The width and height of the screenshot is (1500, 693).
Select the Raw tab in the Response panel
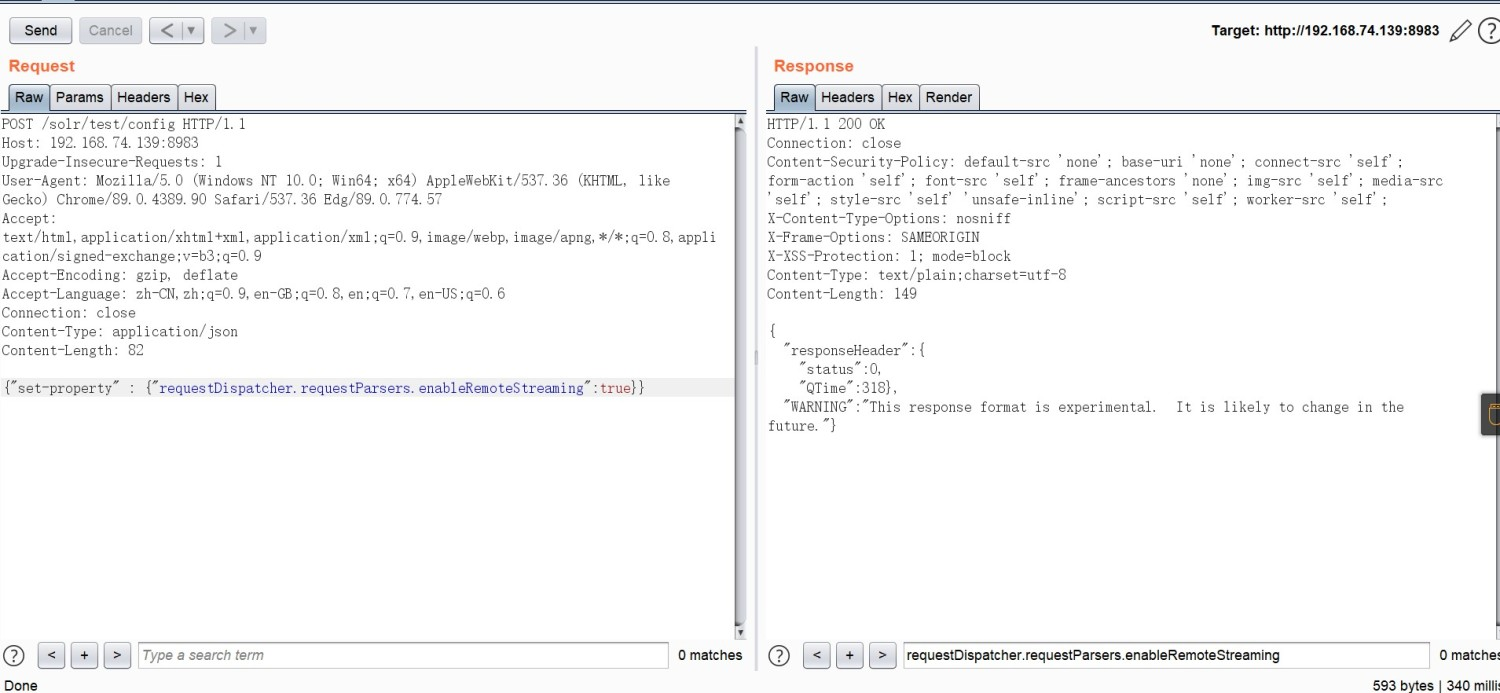(794, 97)
